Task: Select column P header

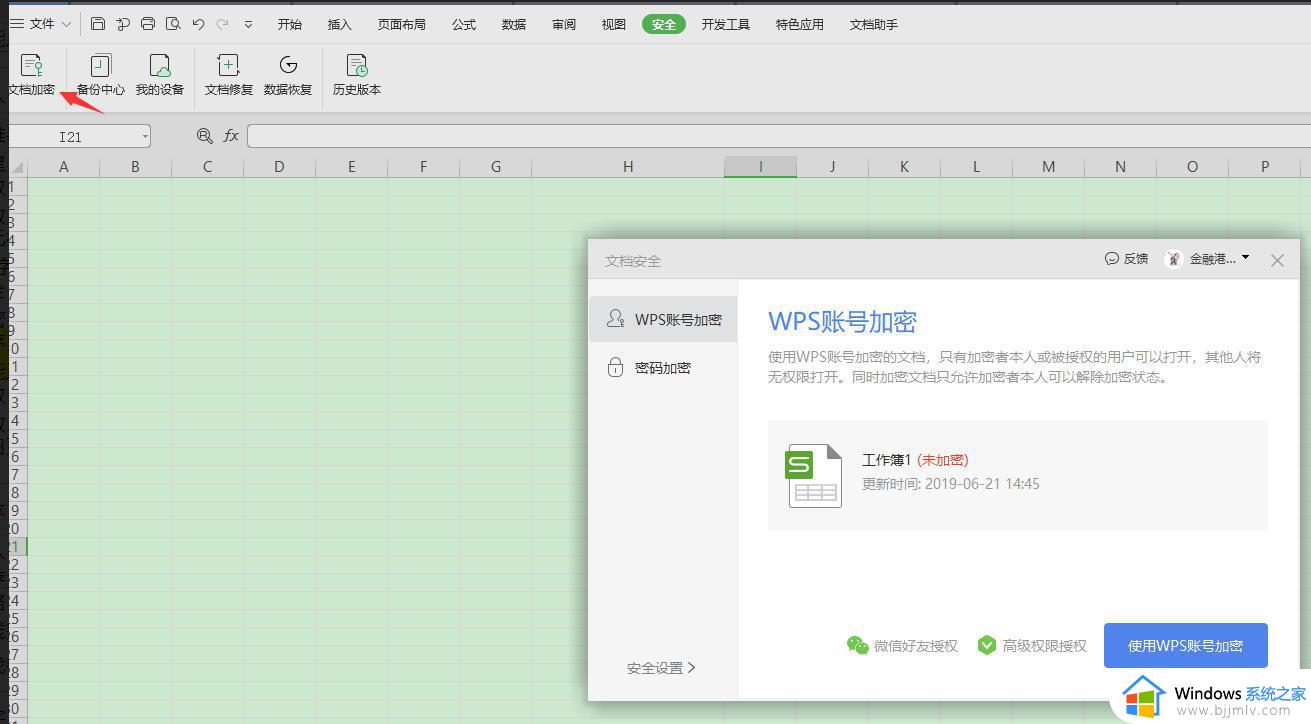Action: (1264, 167)
